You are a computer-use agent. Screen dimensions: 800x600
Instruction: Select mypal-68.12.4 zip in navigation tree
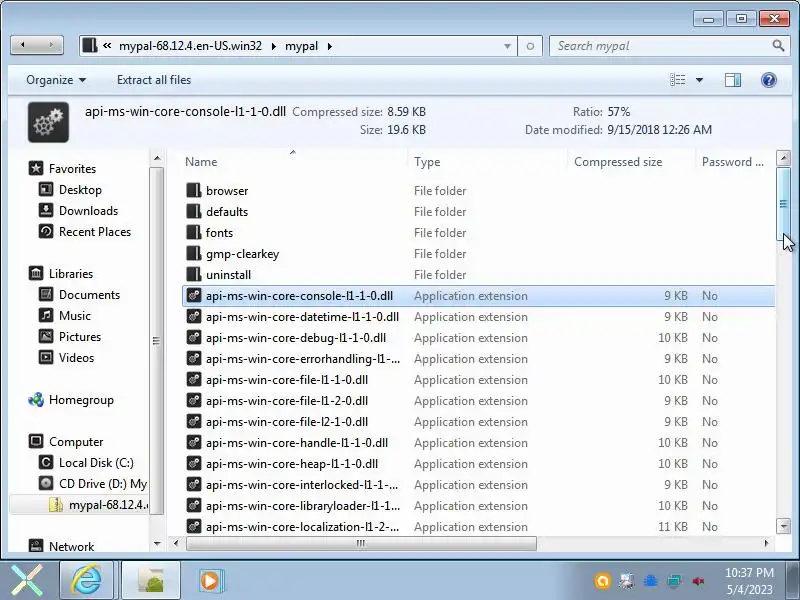click(80, 505)
